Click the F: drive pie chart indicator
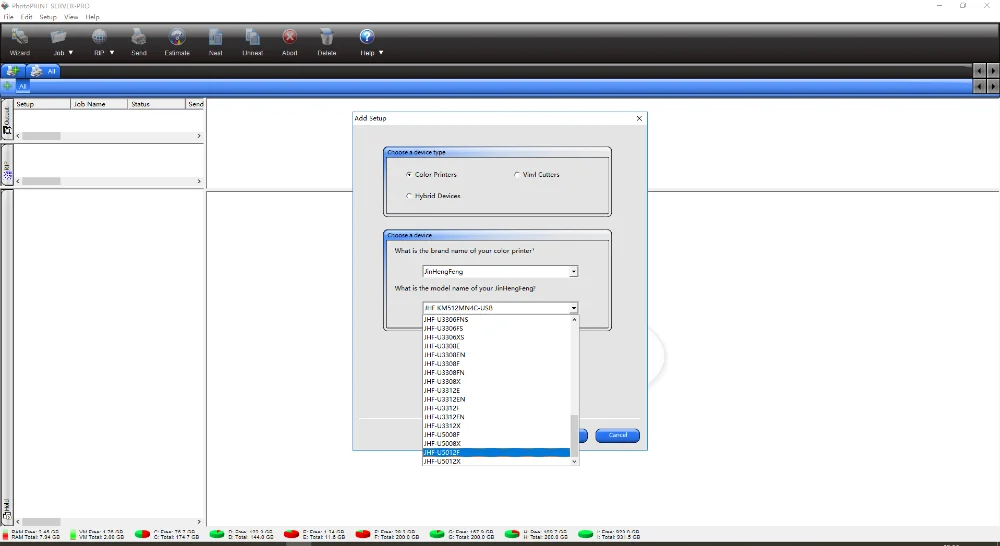 tap(363, 534)
